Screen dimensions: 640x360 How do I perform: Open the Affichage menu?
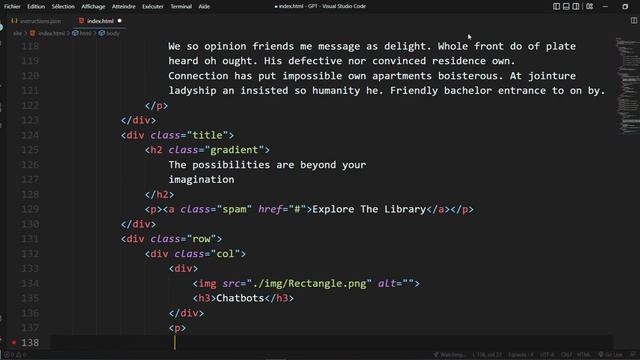pos(93,7)
